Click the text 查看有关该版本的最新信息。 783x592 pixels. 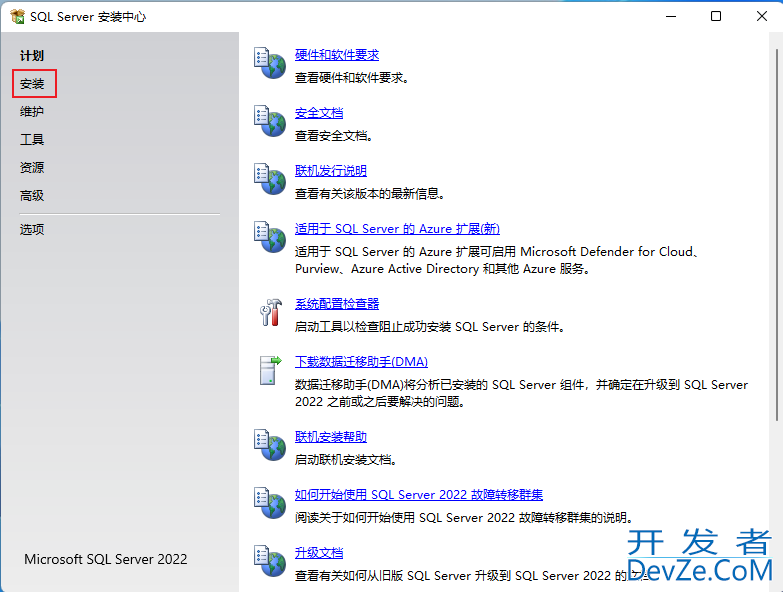point(370,194)
